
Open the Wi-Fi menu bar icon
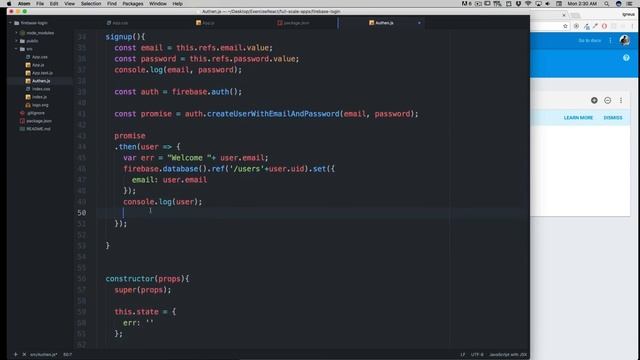(528, 4)
